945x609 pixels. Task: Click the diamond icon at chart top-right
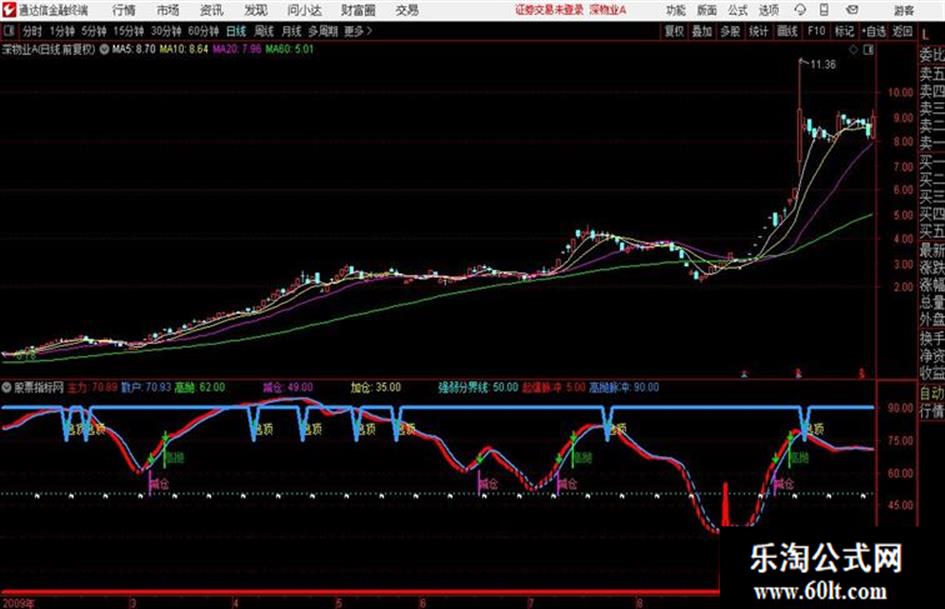click(853, 50)
